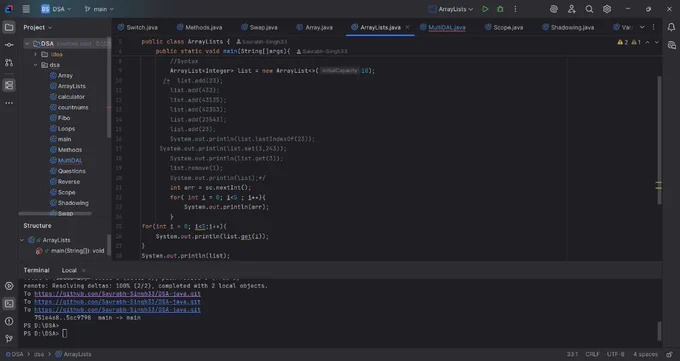Click the terminal prompt input
The width and height of the screenshot is (680, 361).
[65, 333]
